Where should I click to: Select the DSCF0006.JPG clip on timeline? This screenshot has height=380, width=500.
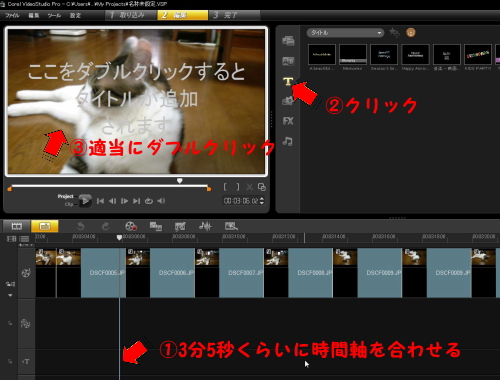tap(172, 273)
